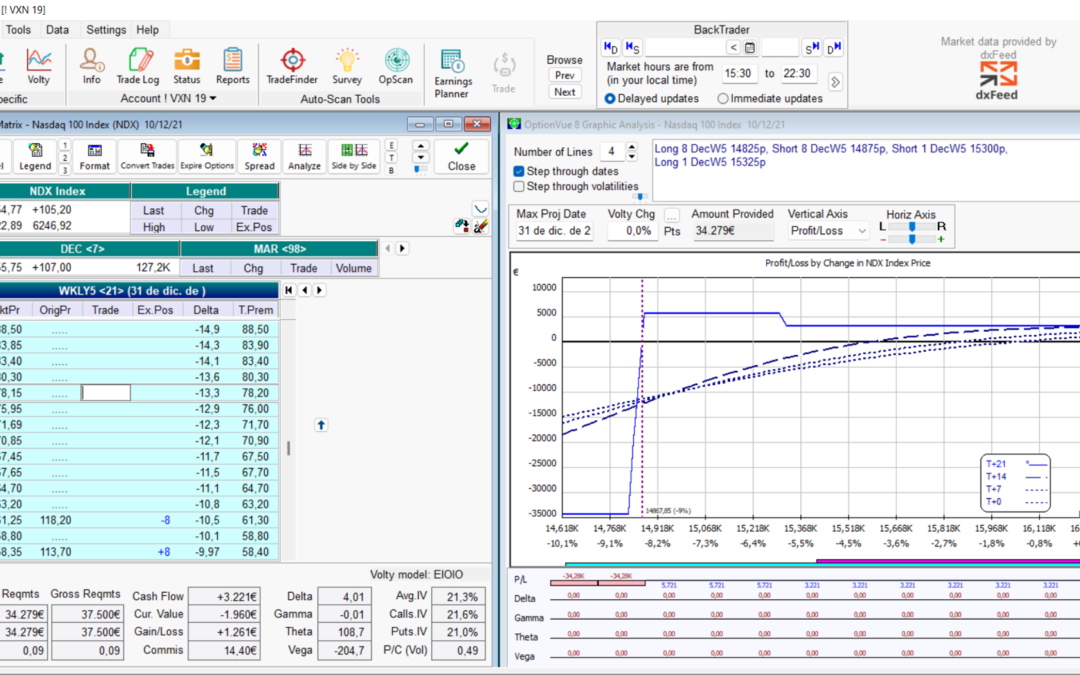
Task: Toggle the B view button
Action: (391, 169)
